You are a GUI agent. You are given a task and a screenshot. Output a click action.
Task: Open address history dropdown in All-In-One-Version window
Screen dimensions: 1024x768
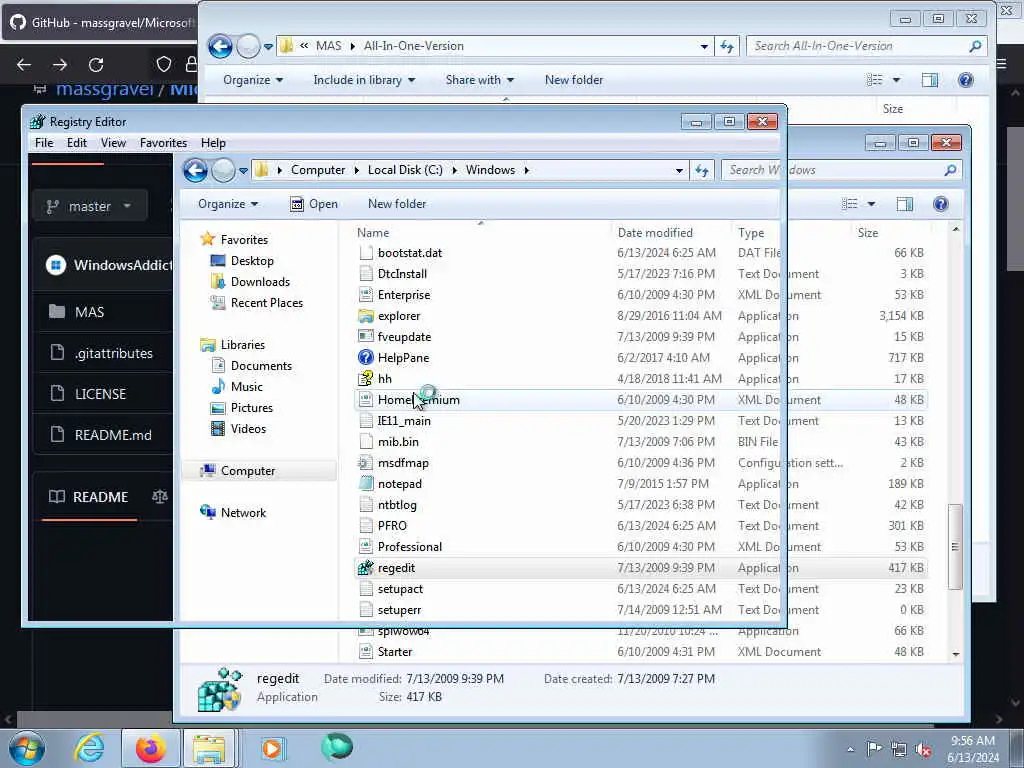tap(704, 46)
